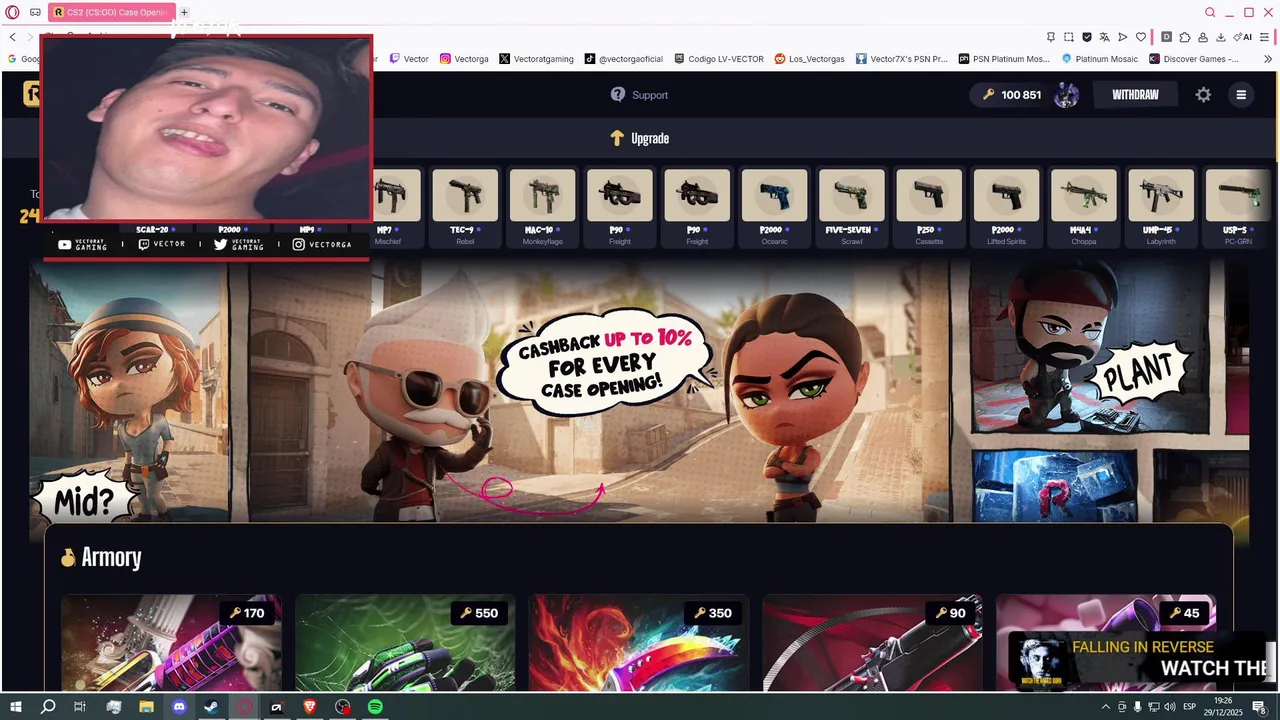This screenshot has height=720, width=1280.
Task: Click the translate page icon
Action: coord(1104,37)
